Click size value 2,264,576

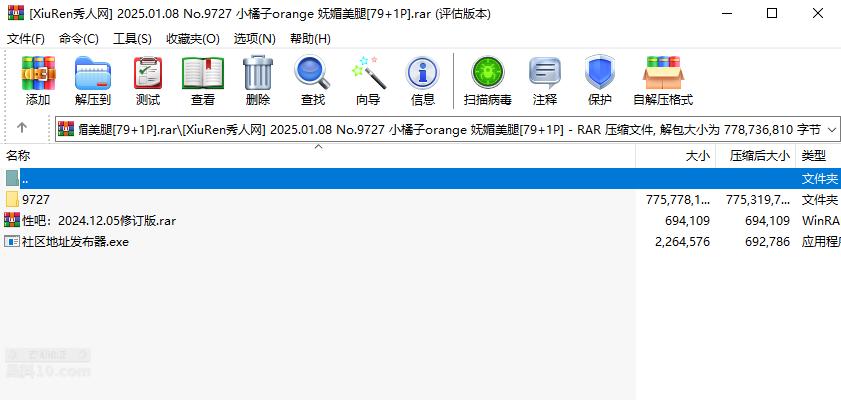coord(682,242)
